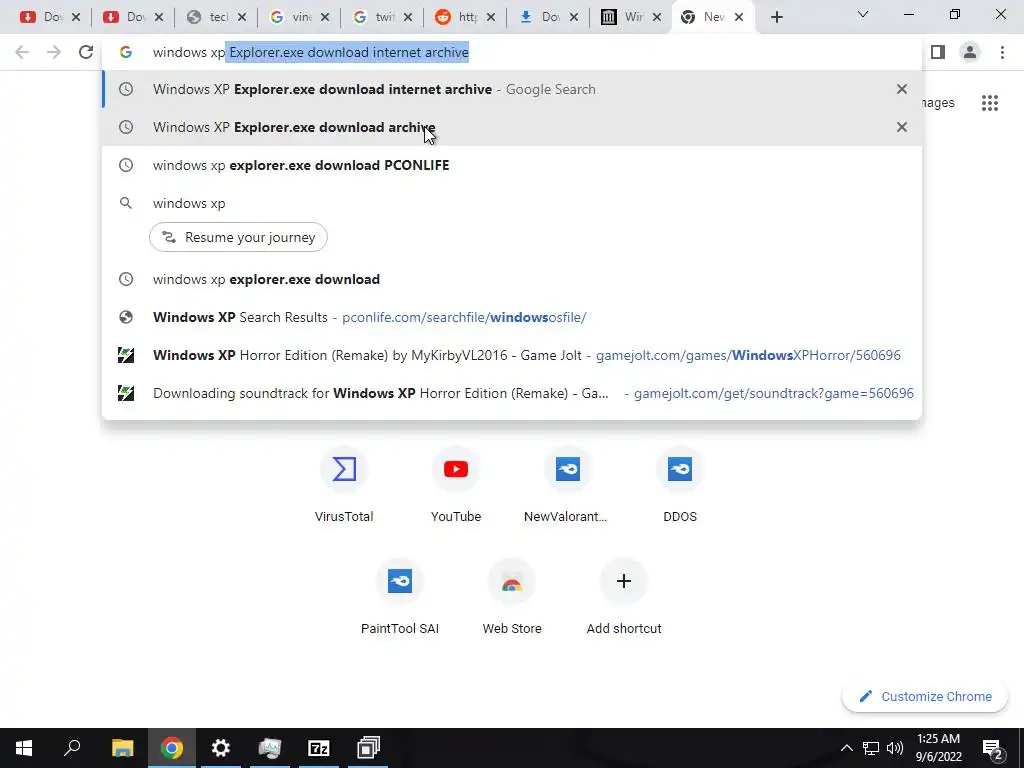Screen dimensions: 1024x768
Task: Pick the plain 'windows xp' search suggestion
Action: click(511, 203)
